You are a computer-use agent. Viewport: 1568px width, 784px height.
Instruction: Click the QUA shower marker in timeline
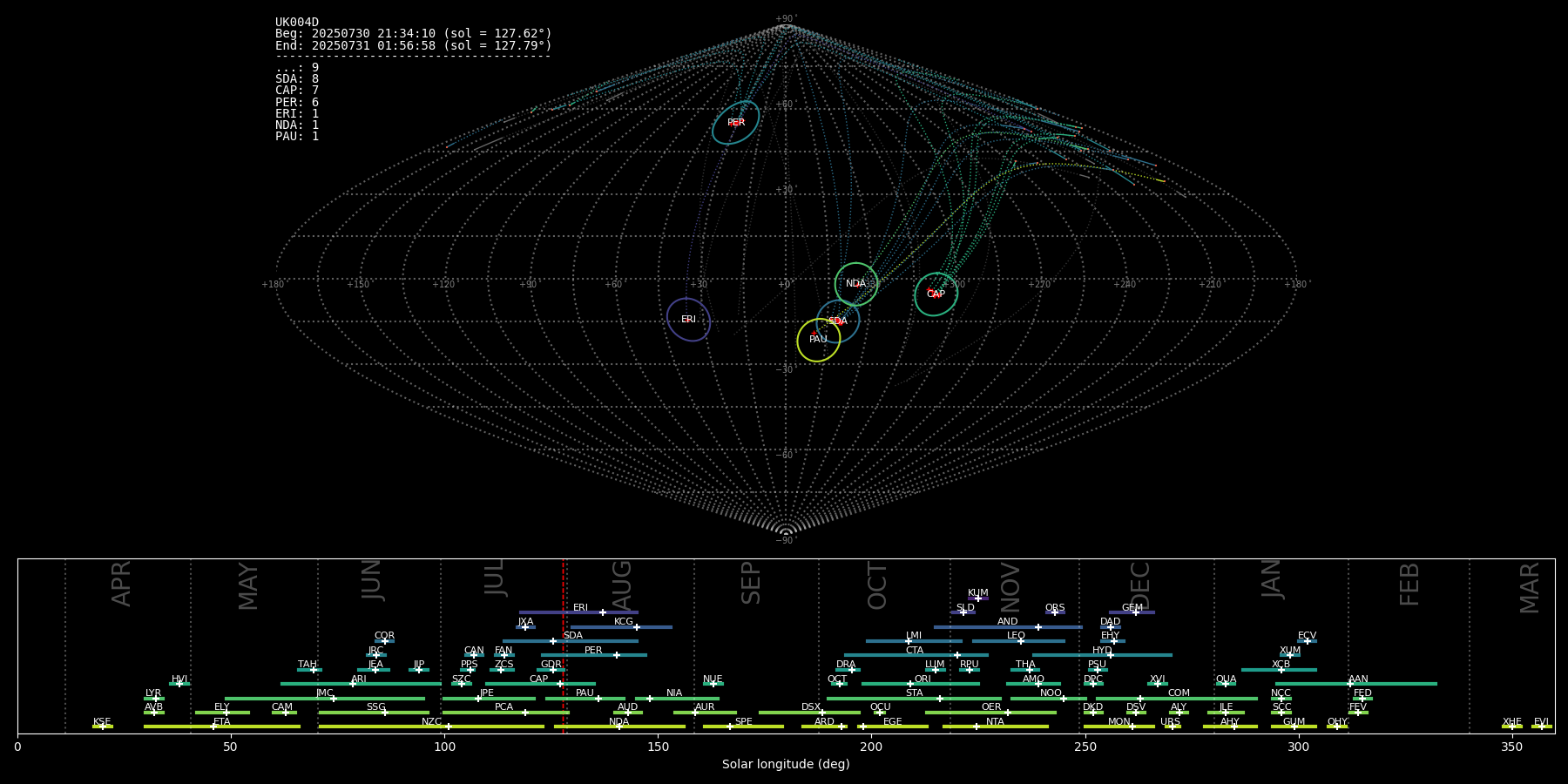(1225, 684)
